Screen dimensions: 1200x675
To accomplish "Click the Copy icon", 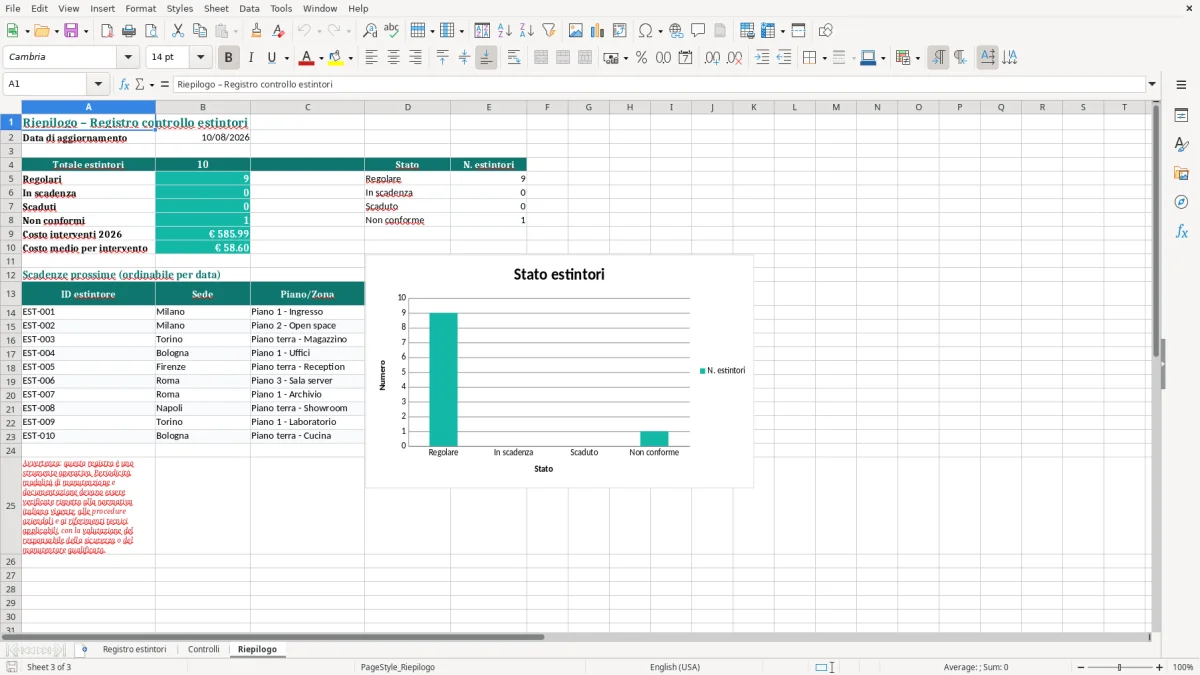I will [199, 31].
